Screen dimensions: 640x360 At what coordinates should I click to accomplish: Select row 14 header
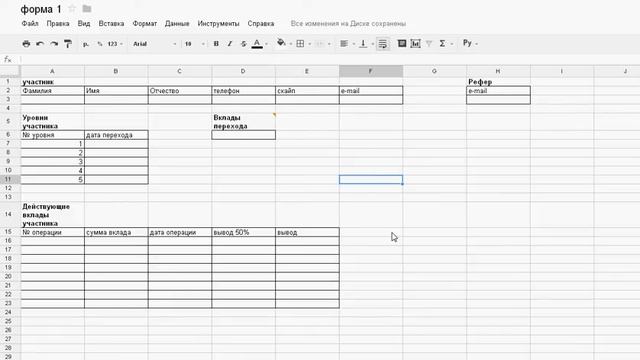pyautogui.click(x=8, y=214)
